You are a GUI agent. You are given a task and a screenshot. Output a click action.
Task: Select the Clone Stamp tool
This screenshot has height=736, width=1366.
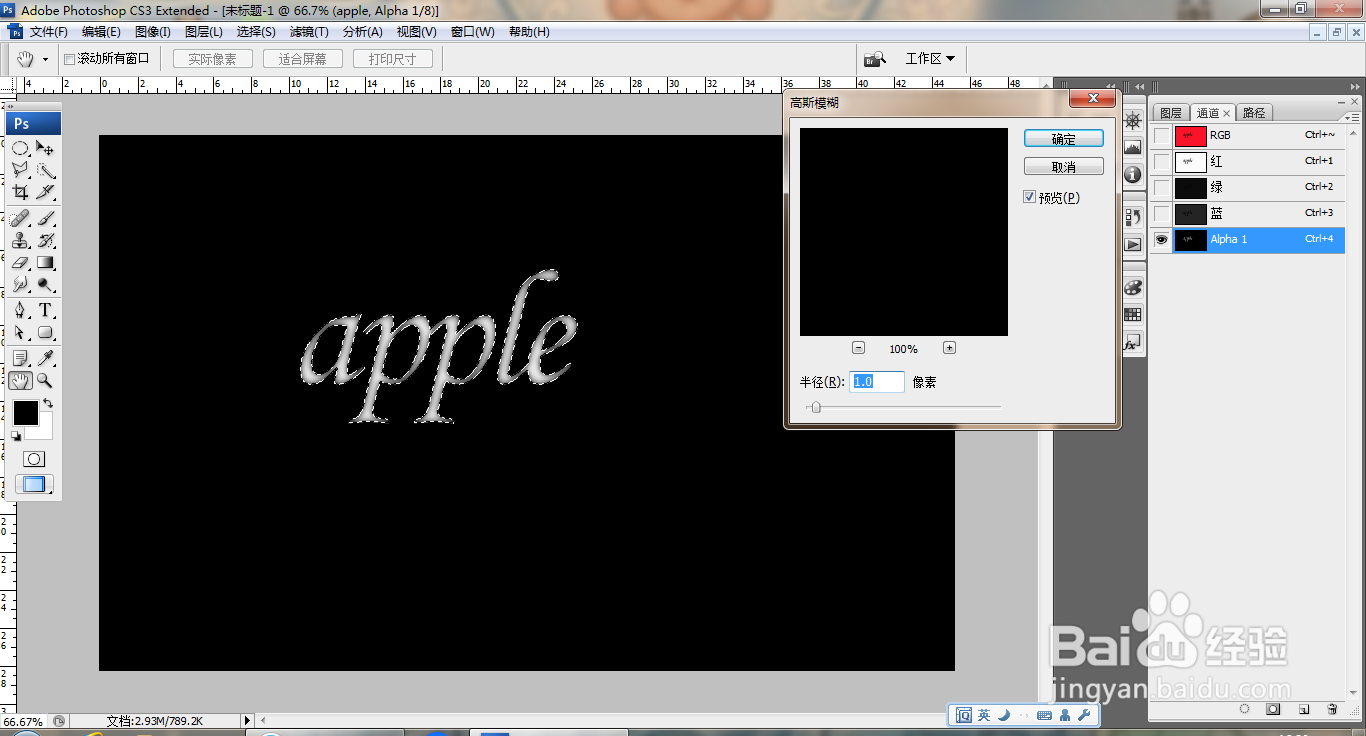tap(21, 240)
